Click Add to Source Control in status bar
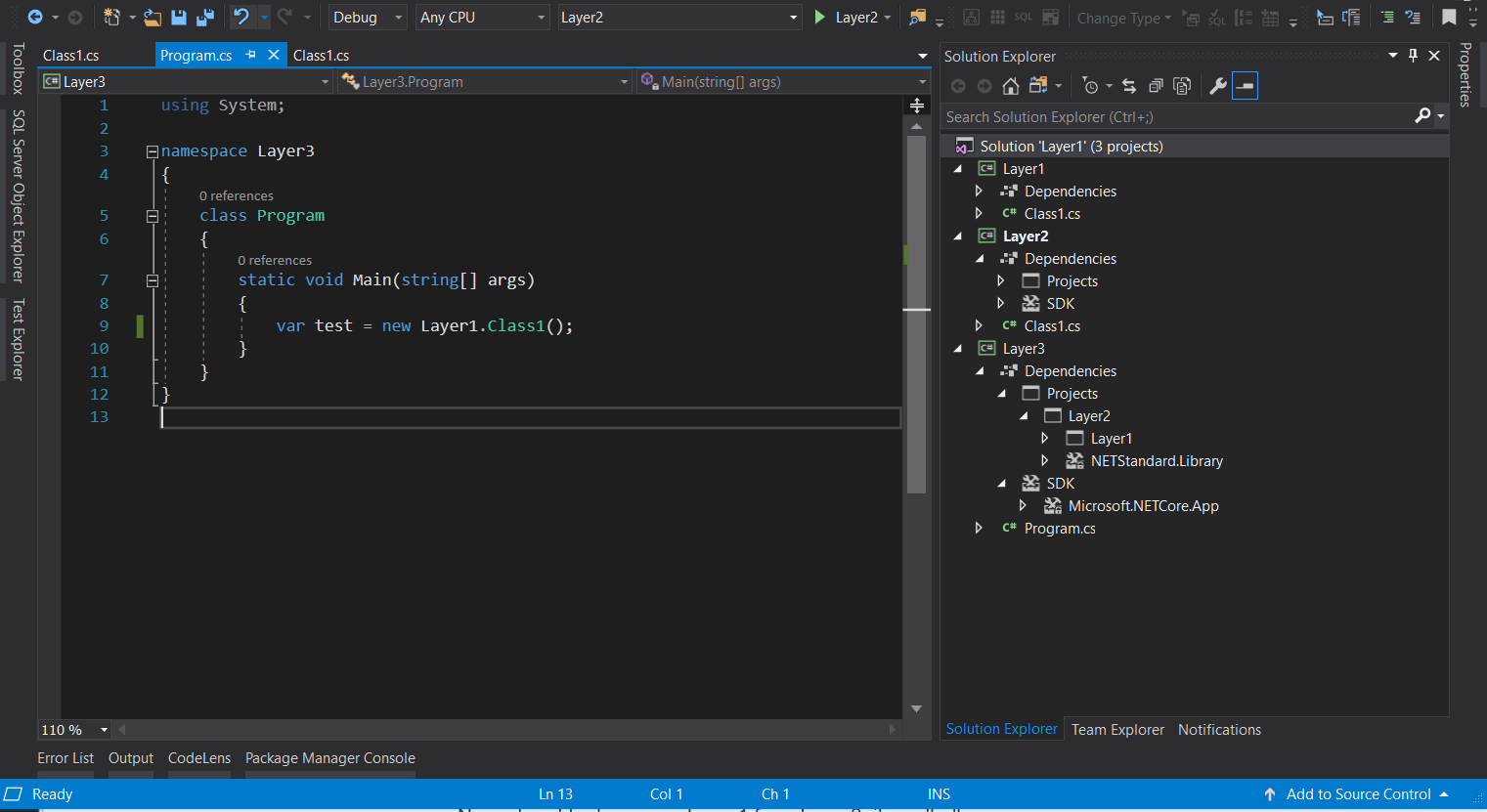Image resolution: width=1487 pixels, height=812 pixels. click(x=1357, y=794)
